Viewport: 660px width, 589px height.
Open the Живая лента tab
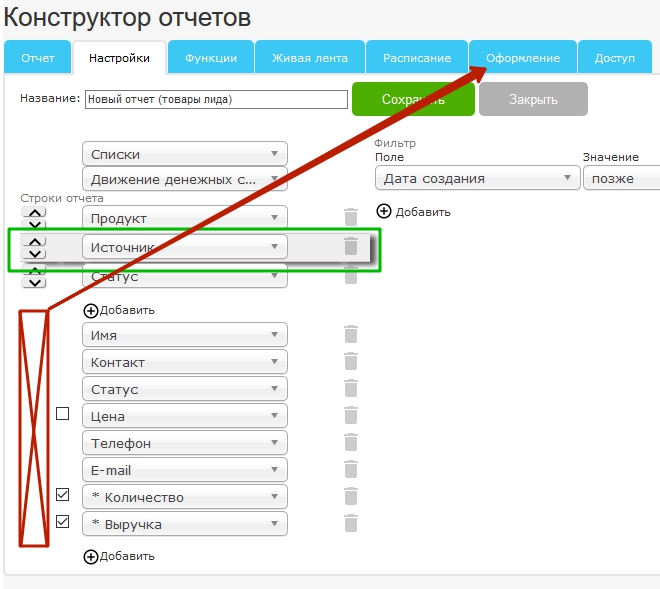coord(309,58)
